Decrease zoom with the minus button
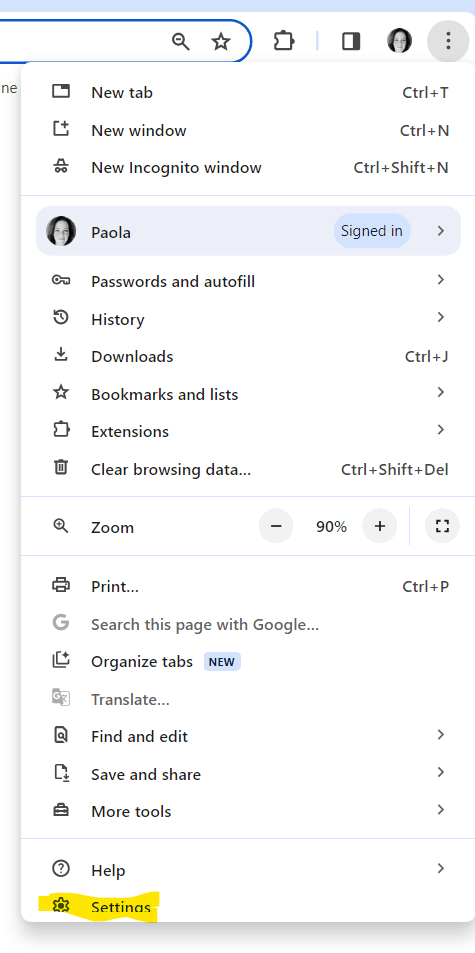475x953 pixels. pyautogui.click(x=276, y=526)
